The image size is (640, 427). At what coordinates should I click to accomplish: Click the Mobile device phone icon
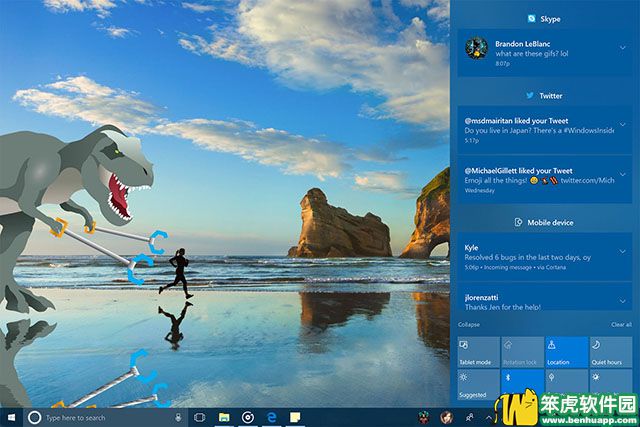518,222
